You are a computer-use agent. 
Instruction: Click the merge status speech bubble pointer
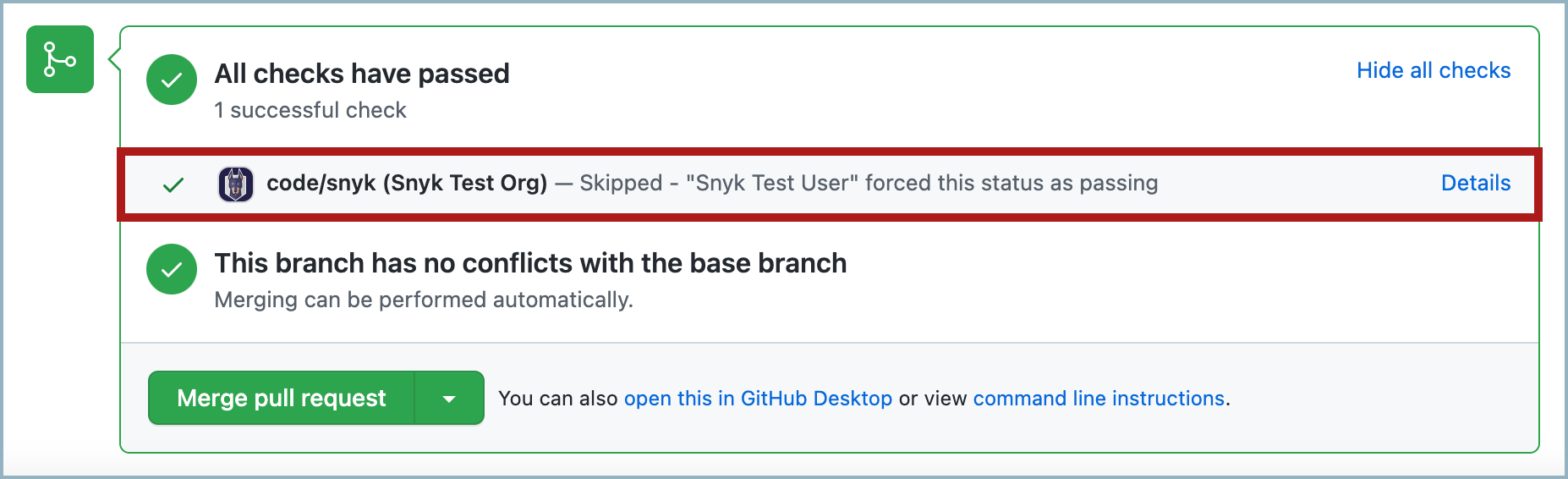tap(114, 59)
